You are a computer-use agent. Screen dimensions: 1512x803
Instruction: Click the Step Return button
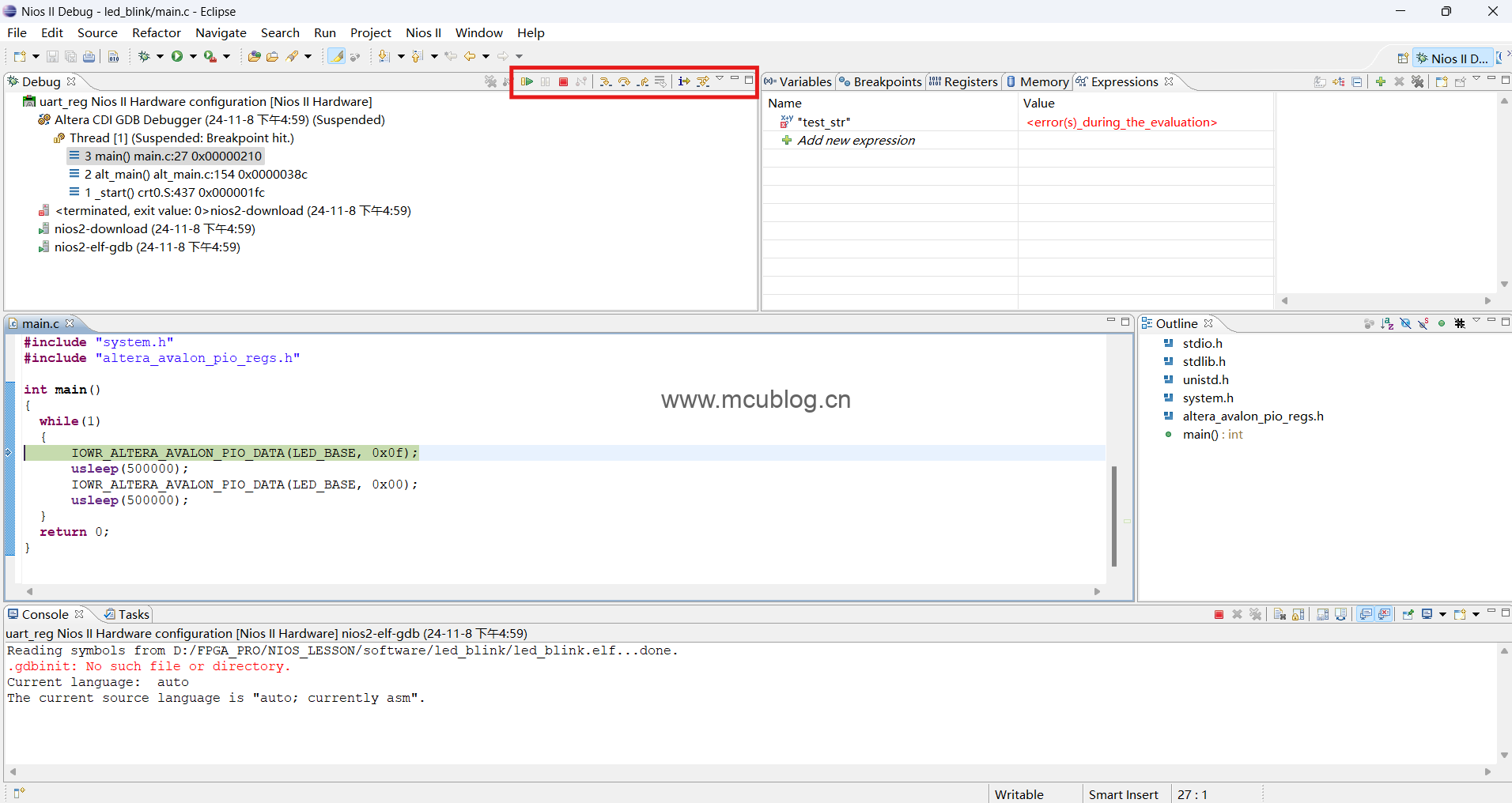point(643,81)
